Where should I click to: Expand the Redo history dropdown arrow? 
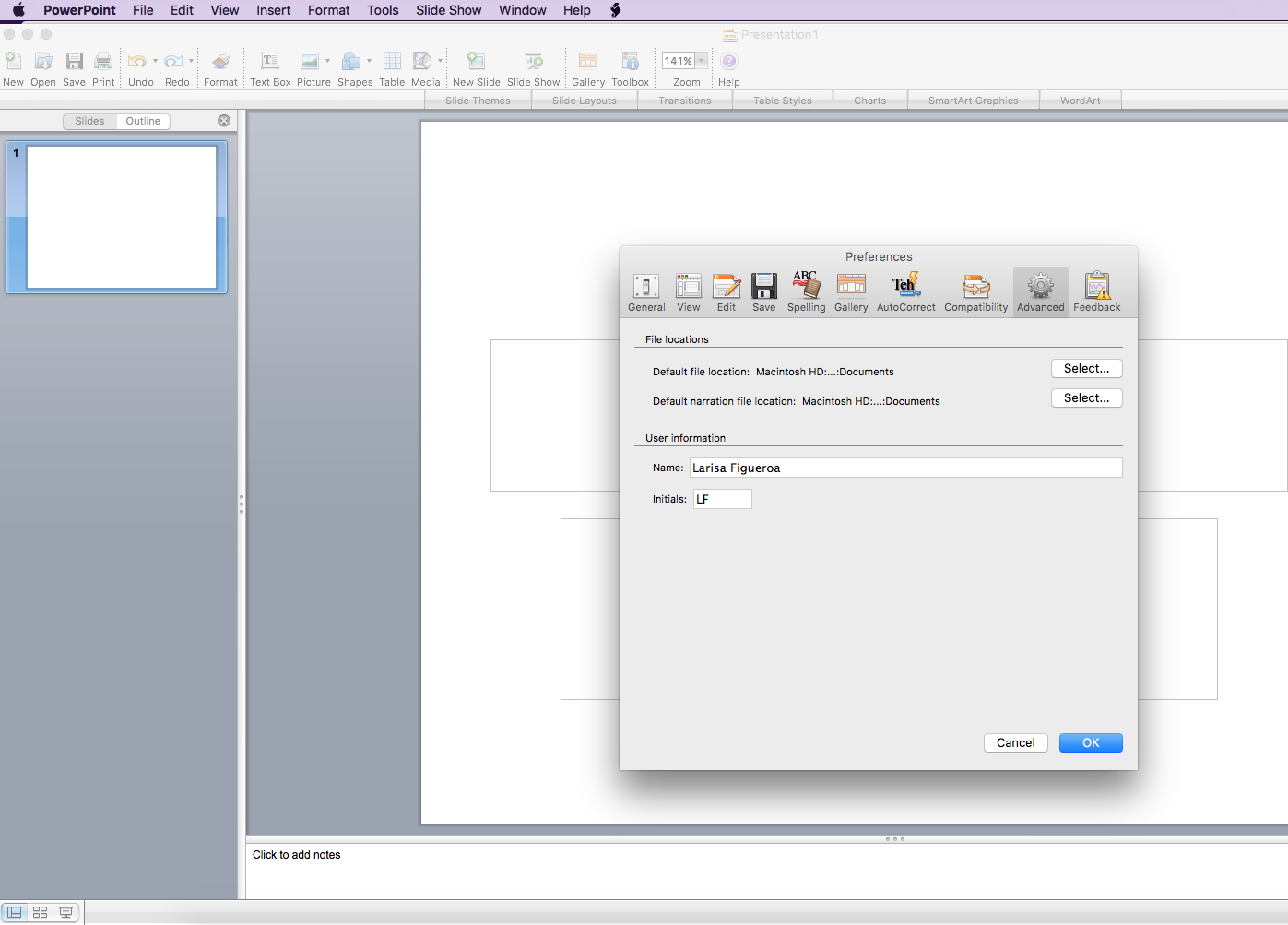click(192, 61)
